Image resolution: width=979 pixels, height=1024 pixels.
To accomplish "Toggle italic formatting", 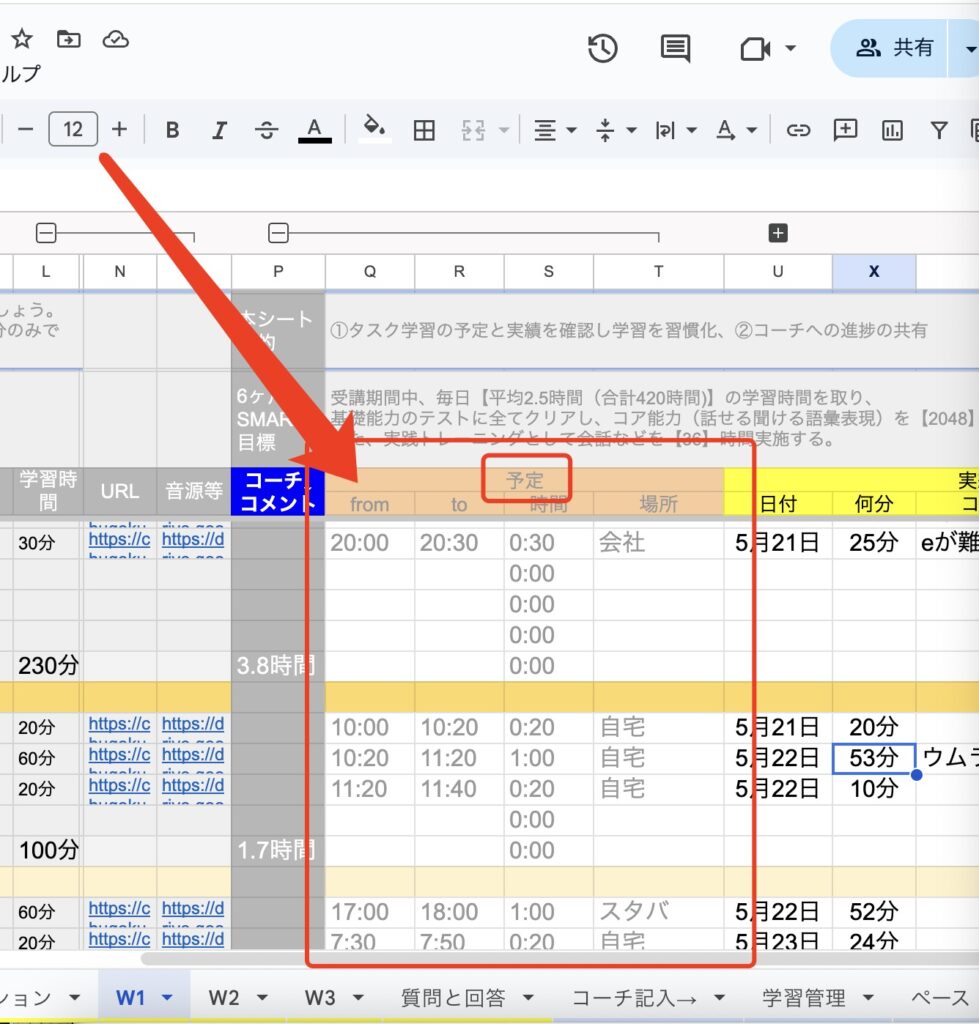I will pyautogui.click(x=219, y=130).
